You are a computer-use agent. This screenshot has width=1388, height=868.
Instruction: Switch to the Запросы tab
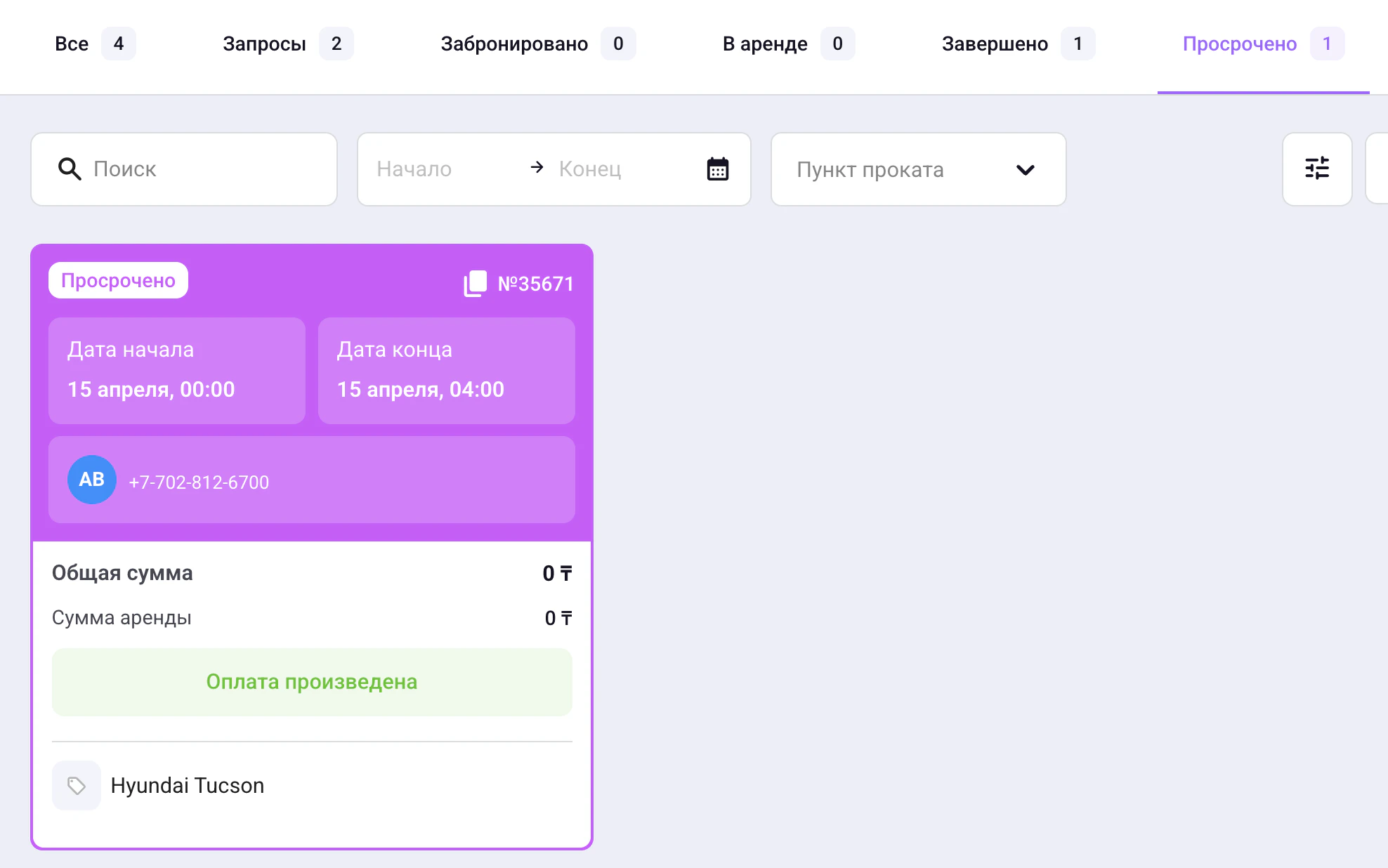point(264,44)
